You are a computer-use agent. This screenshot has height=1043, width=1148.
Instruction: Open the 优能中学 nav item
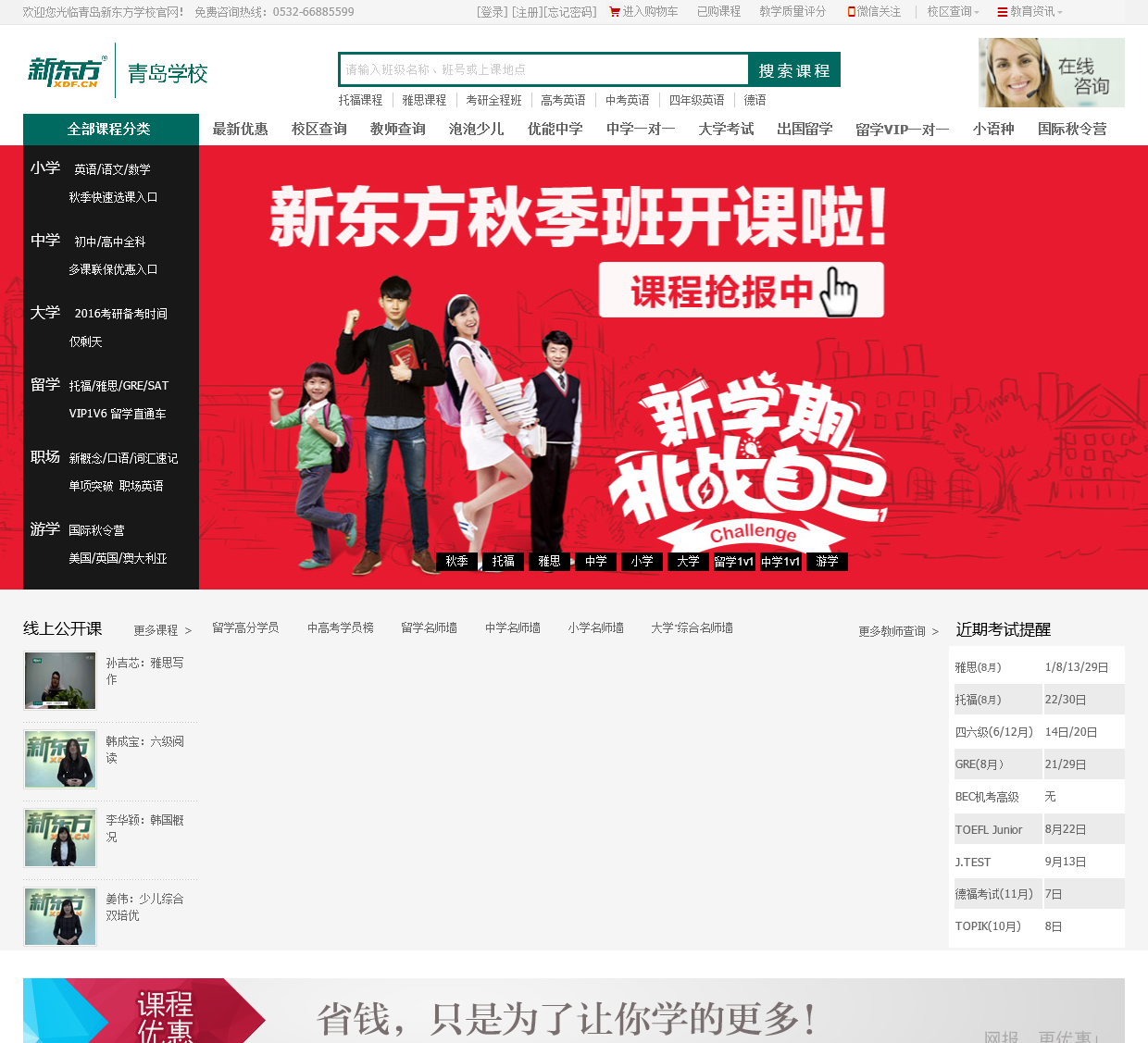[x=555, y=130]
